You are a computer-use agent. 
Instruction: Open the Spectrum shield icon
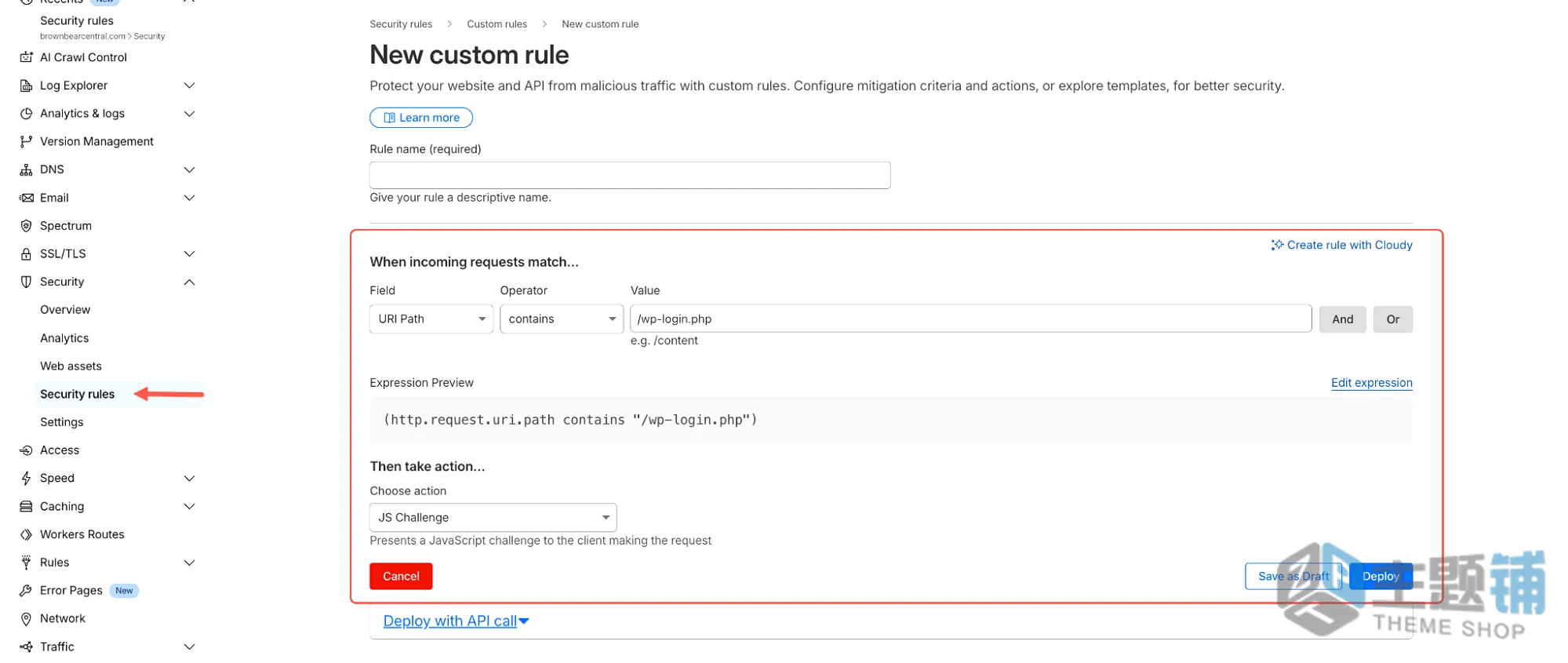click(26, 226)
